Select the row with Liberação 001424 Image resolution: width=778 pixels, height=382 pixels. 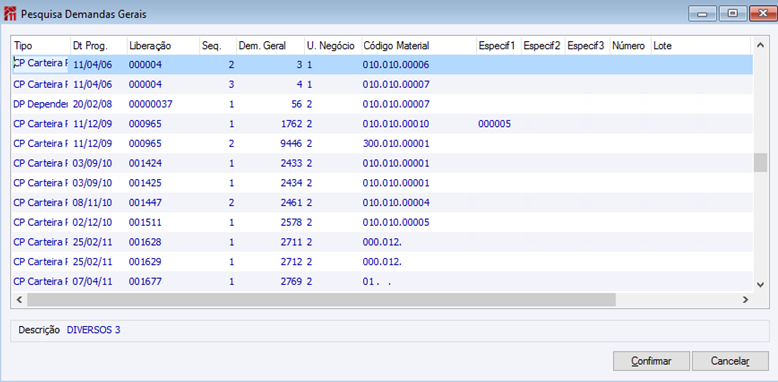click(x=383, y=163)
